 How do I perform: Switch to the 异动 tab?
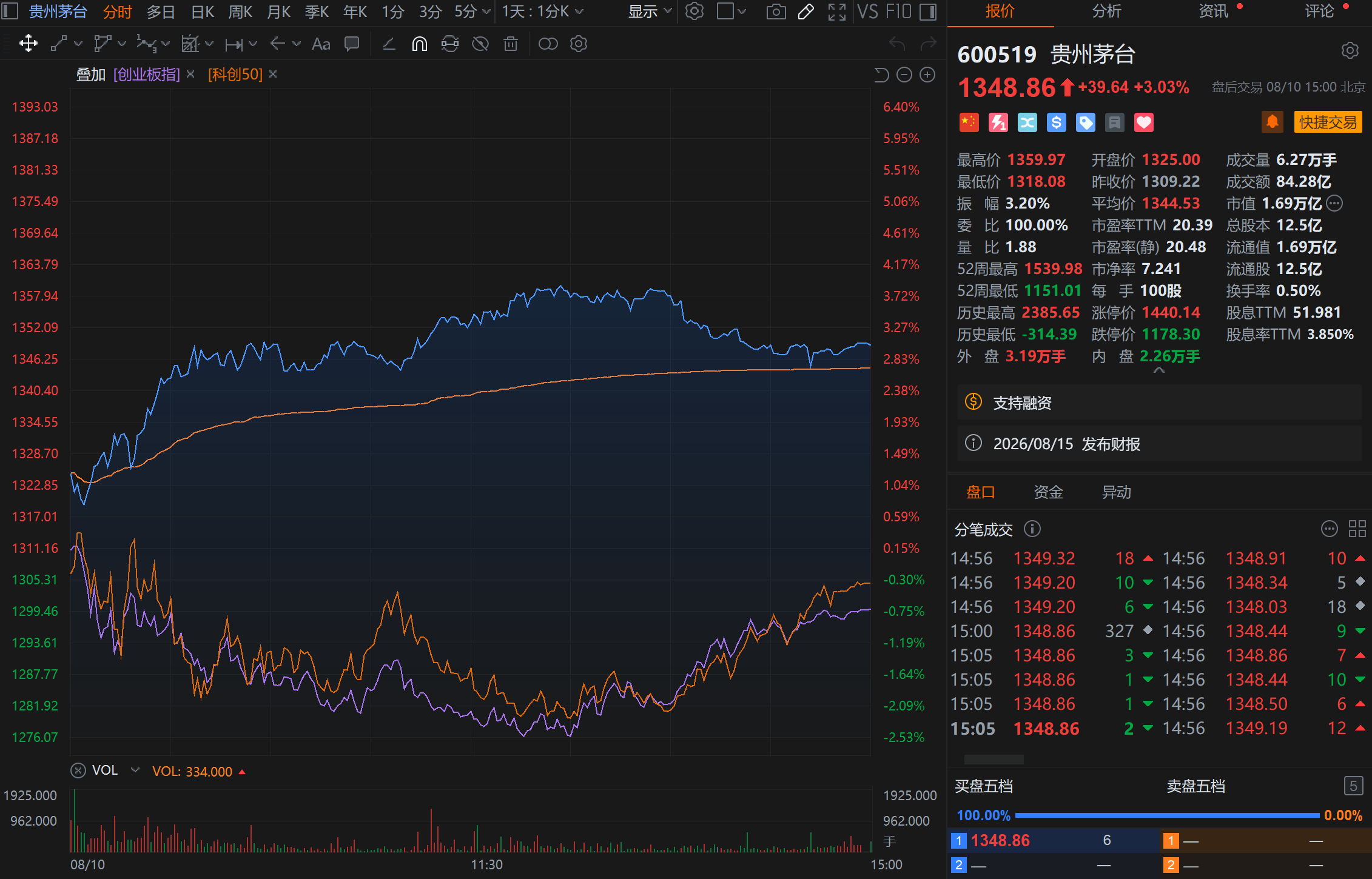click(x=1116, y=492)
